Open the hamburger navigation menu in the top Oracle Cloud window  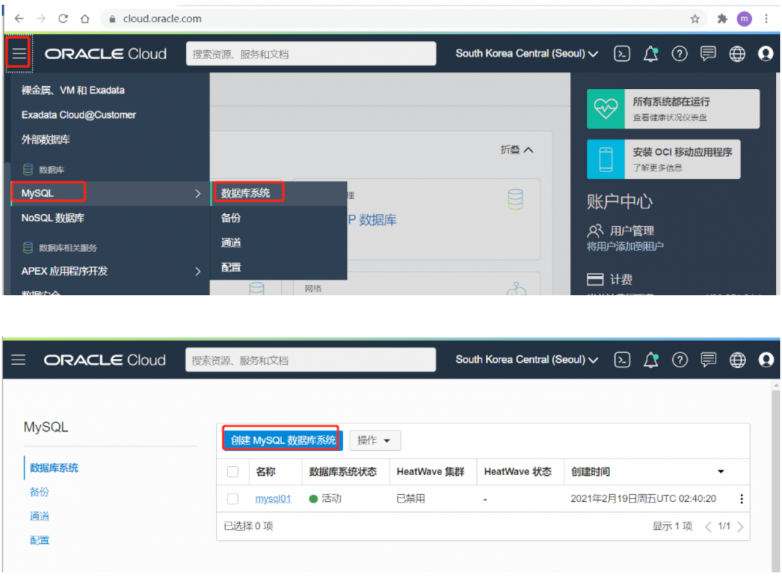pos(19,53)
